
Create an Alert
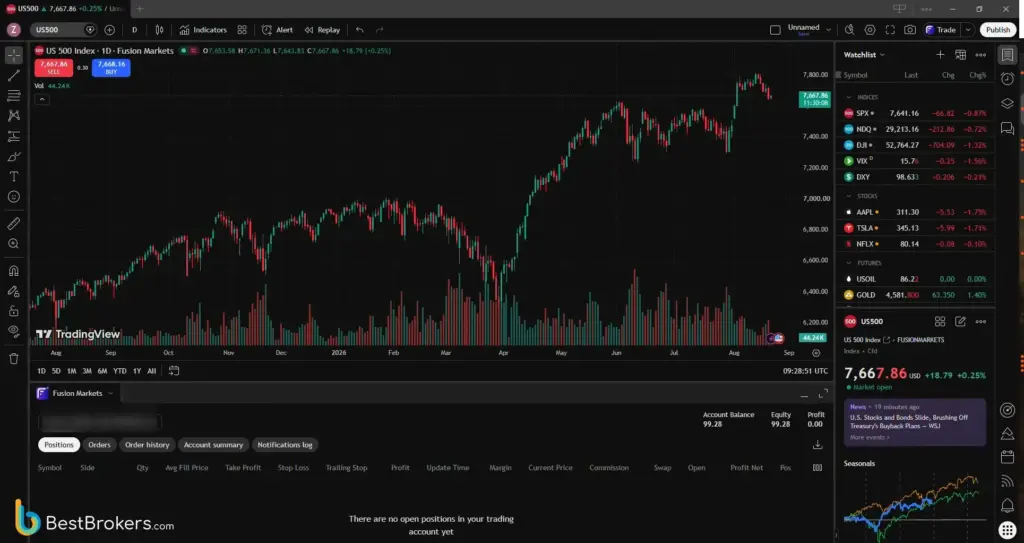tap(278, 30)
